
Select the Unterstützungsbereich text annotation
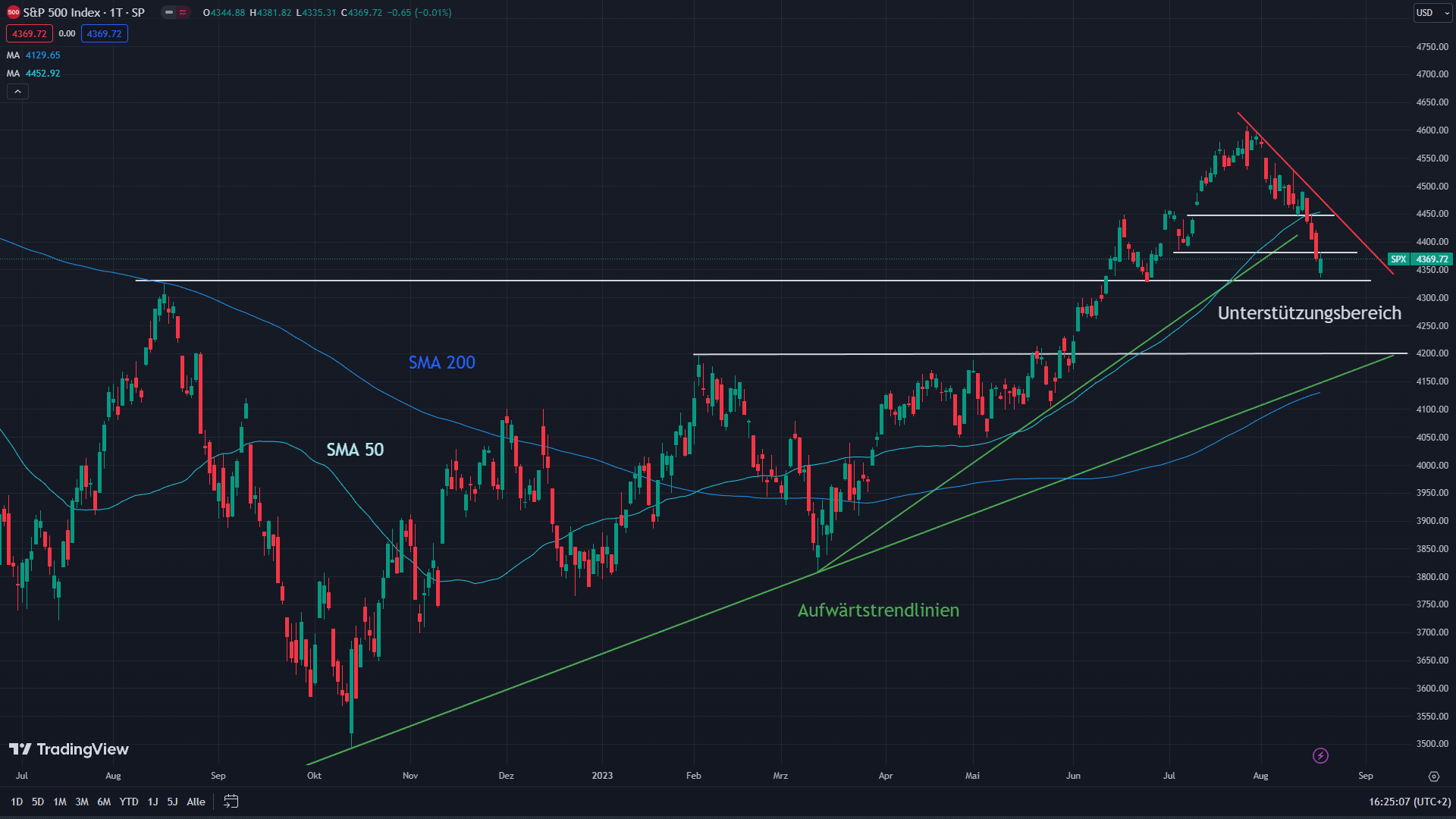pyautogui.click(x=1310, y=313)
